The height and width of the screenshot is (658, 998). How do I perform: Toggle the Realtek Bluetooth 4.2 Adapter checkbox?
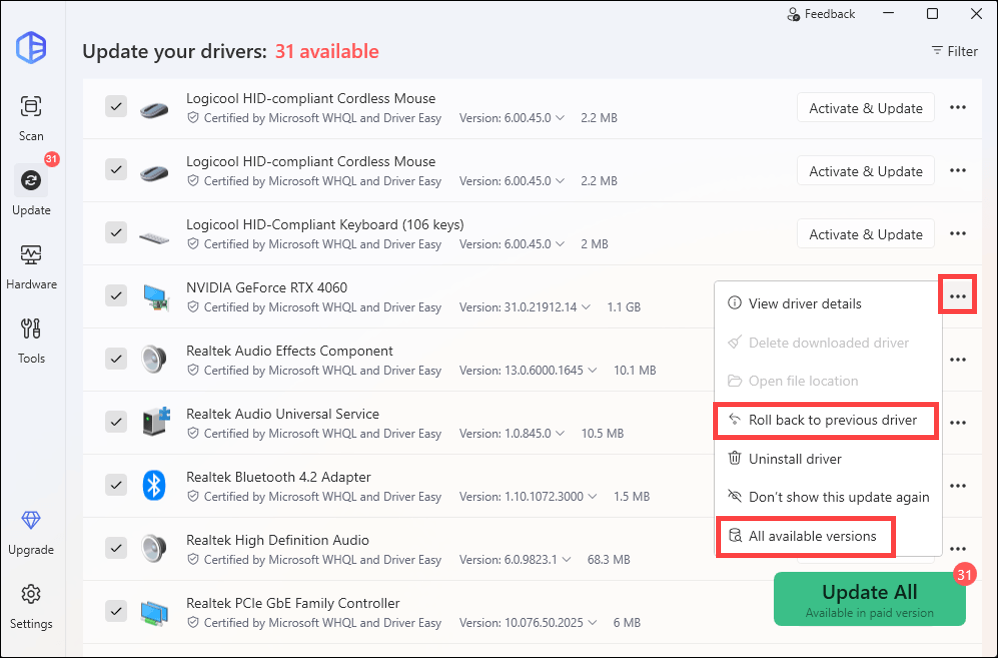[116, 485]
